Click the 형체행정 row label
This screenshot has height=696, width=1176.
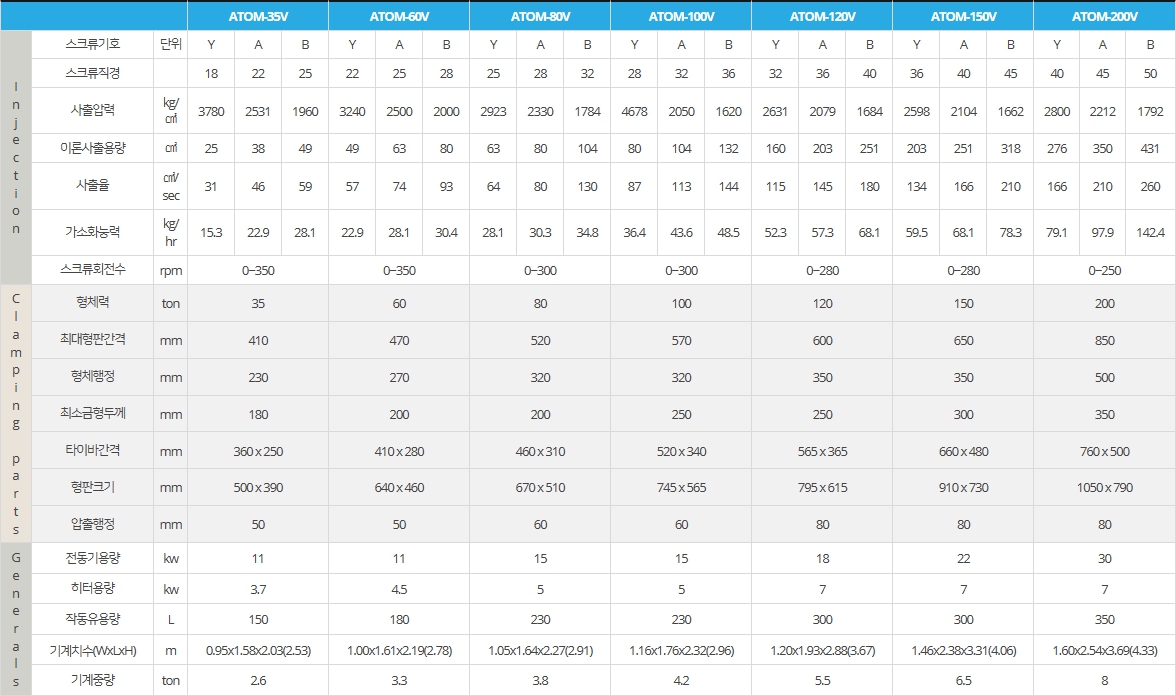click(x=93, y=376)
